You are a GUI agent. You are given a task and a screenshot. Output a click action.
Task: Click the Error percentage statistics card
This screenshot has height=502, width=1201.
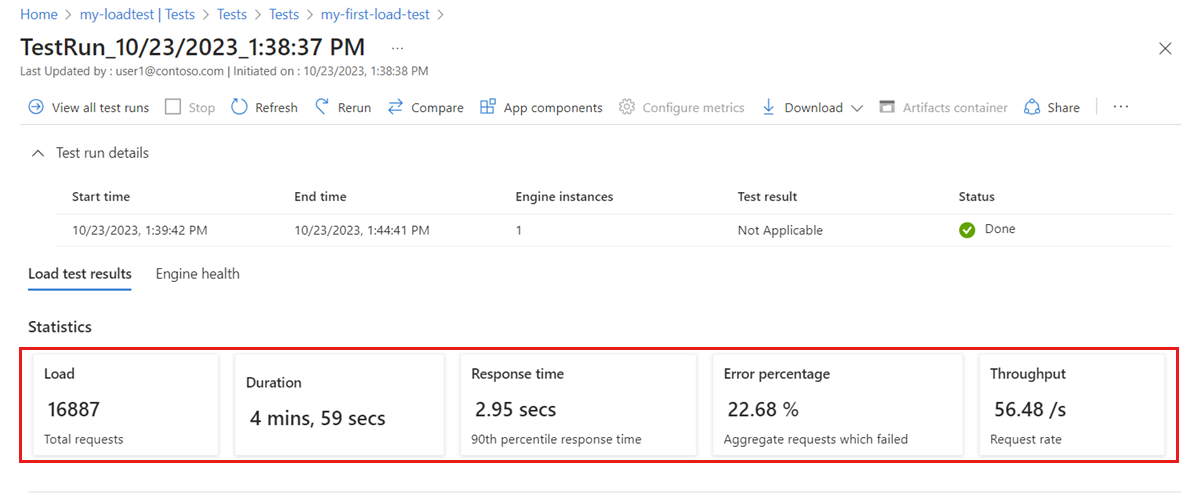pyautogui.click(x=837, y=405)
